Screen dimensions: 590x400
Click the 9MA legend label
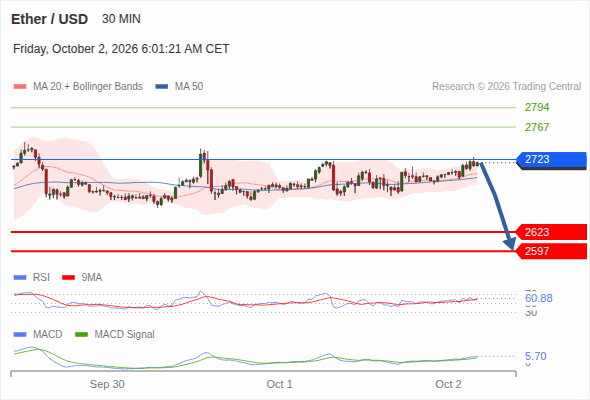pyautogui.click(x=92, y=278)
